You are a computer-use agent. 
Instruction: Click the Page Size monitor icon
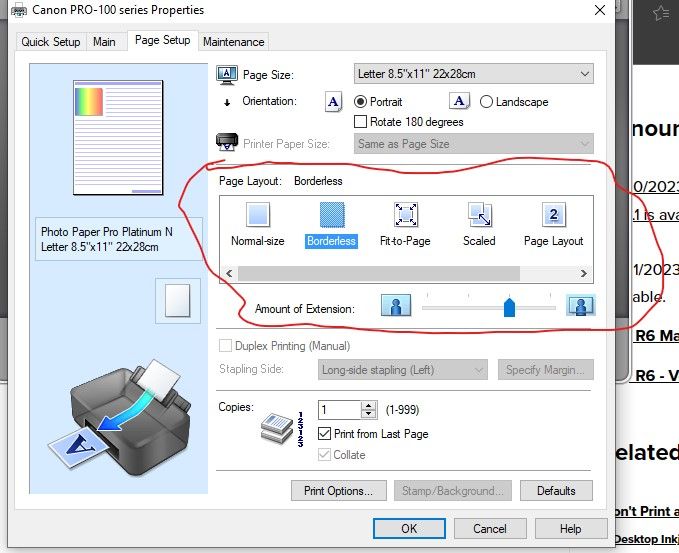(x=227, y=75)
